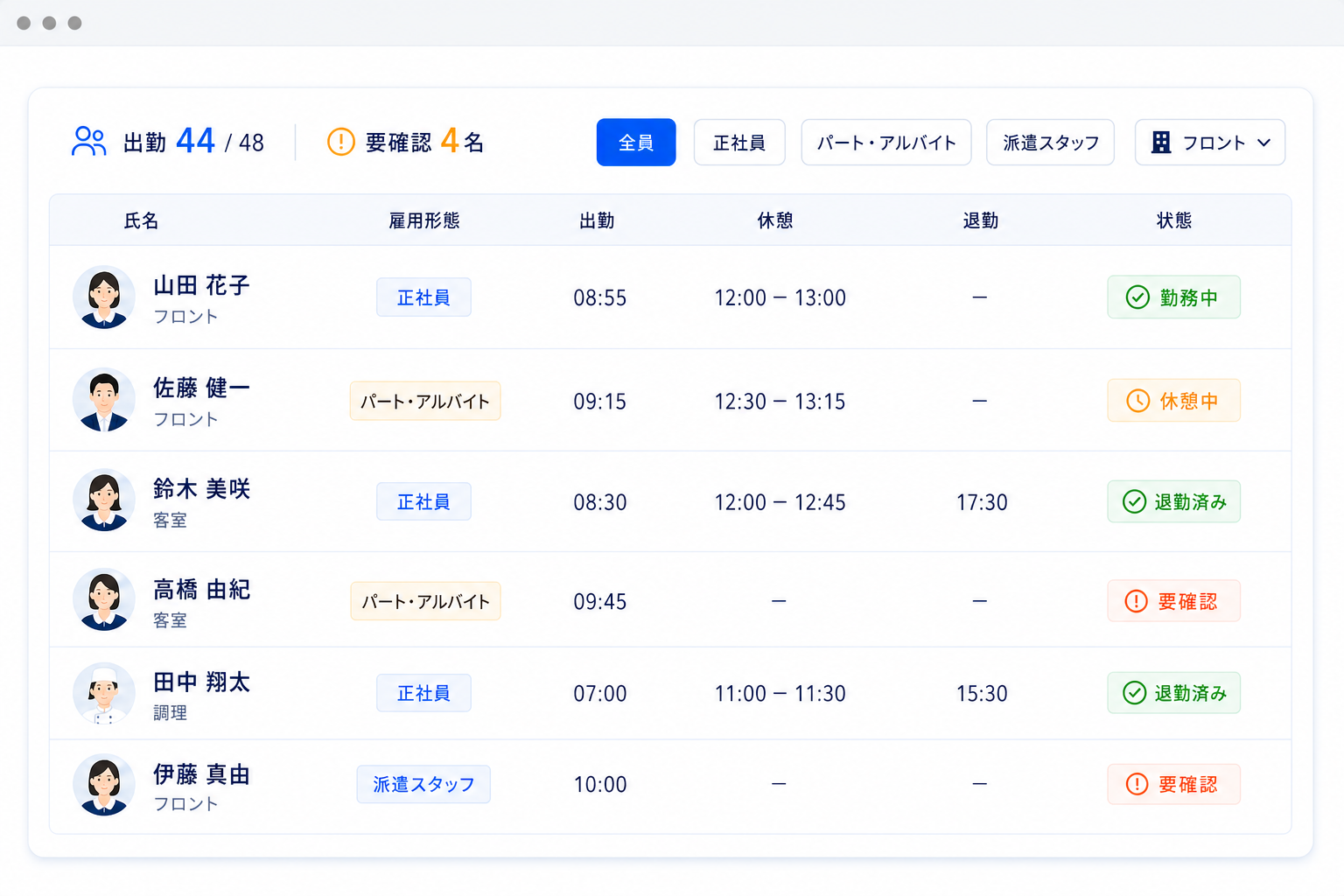Click the attendance people icon beside 出勤
The height and width of the screenshot is (896, 1344).
click(x=88, y=141)
